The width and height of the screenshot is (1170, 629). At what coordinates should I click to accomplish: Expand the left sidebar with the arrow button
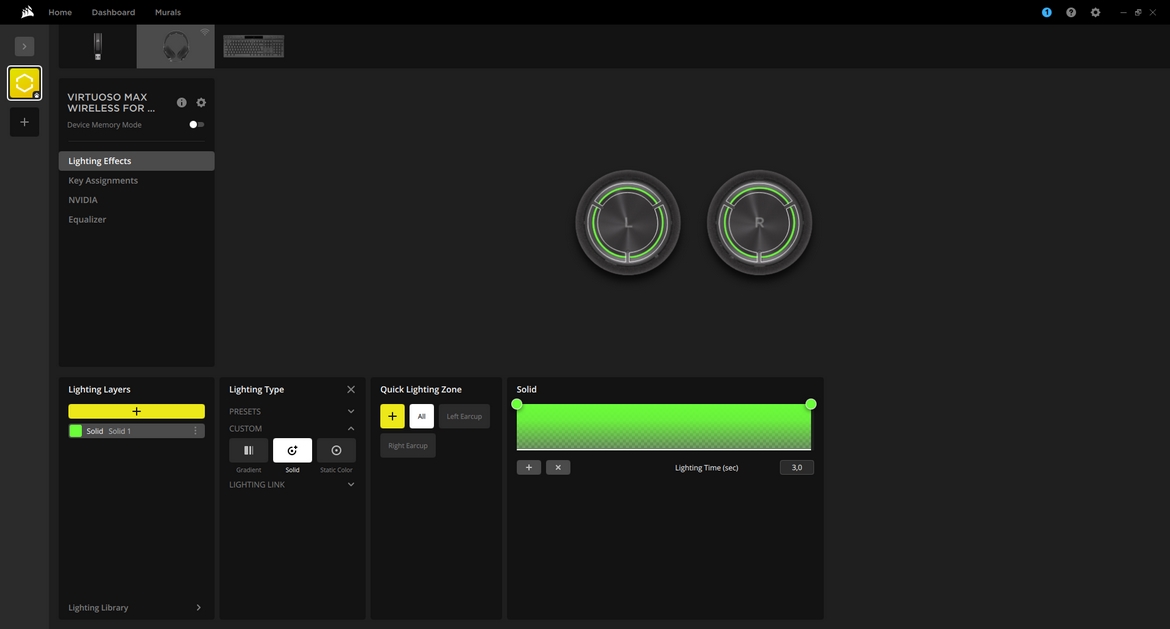tap(24, 46)
